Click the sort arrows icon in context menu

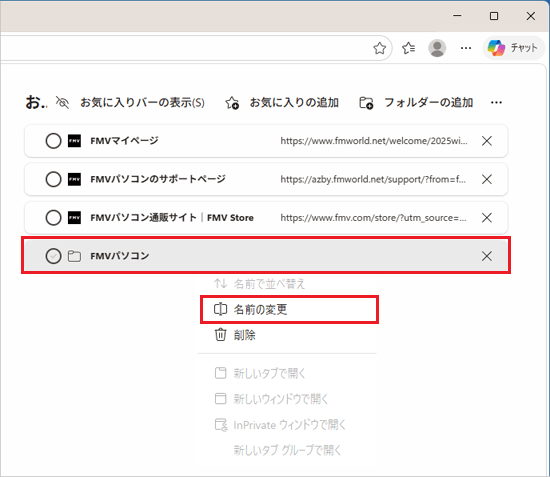(221, 283)
